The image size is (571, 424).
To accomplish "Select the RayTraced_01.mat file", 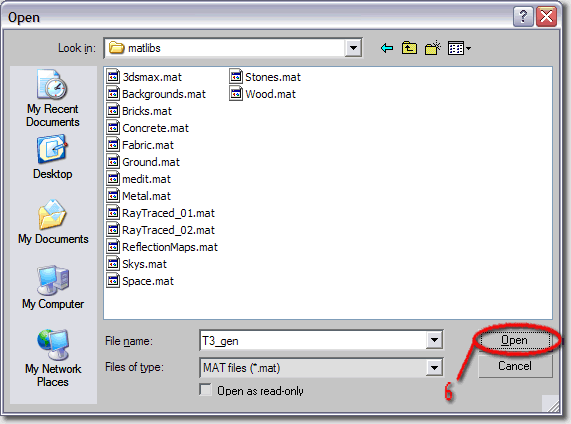I will click(161, 213).
